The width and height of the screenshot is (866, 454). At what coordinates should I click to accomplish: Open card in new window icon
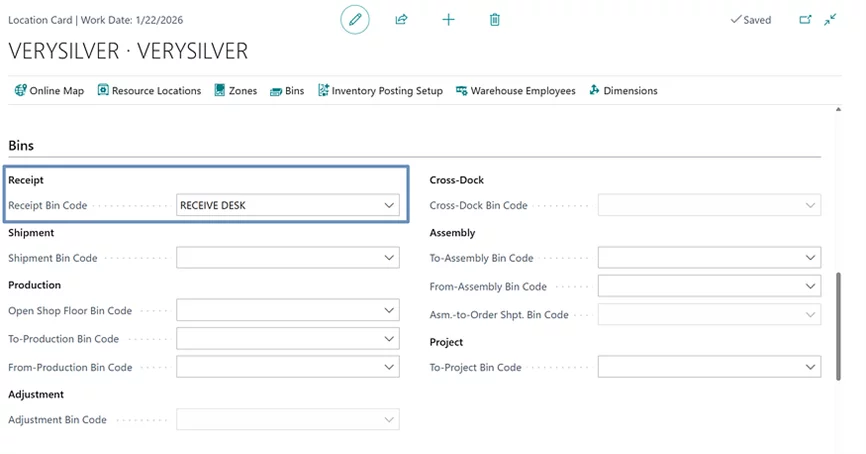tap(806, 19)
